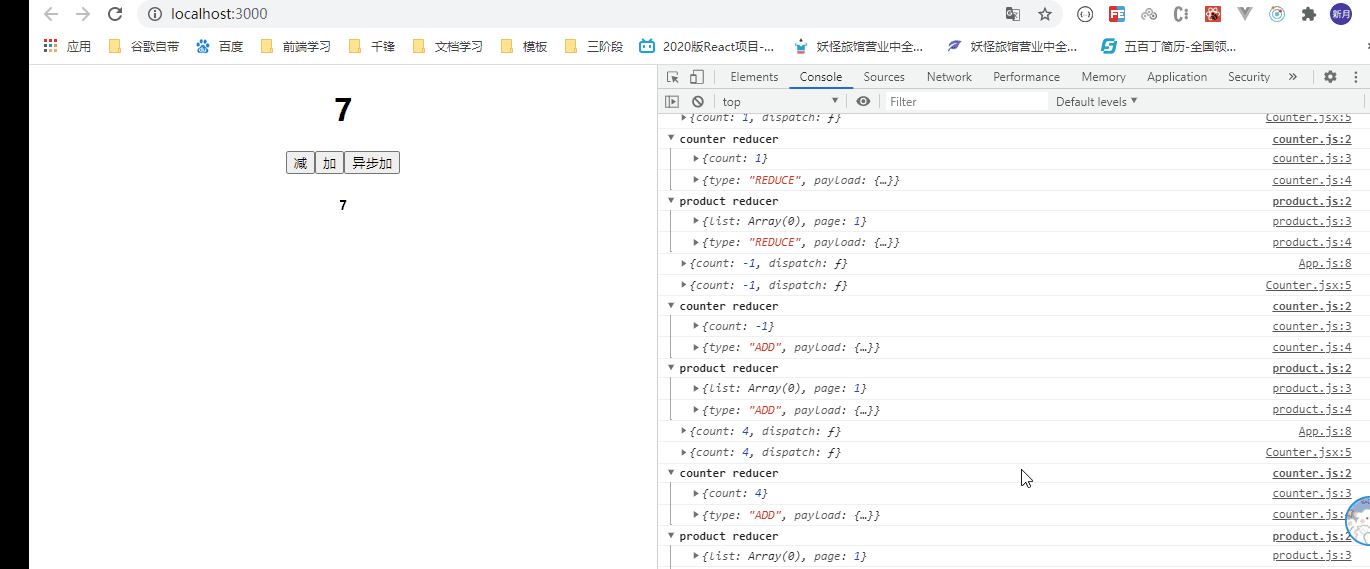This screenshot has width=1370, height=569.
Task: Click the browser forward arrow
Action: coord(83,14)
